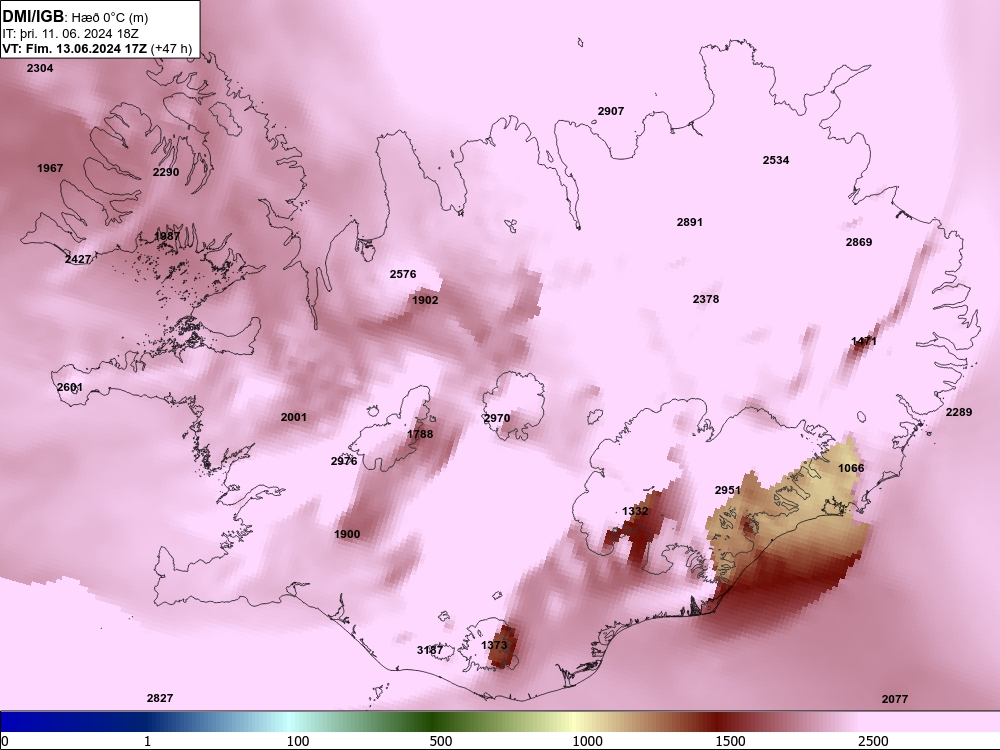Click the 1471 value in the dark red streak

864,342
